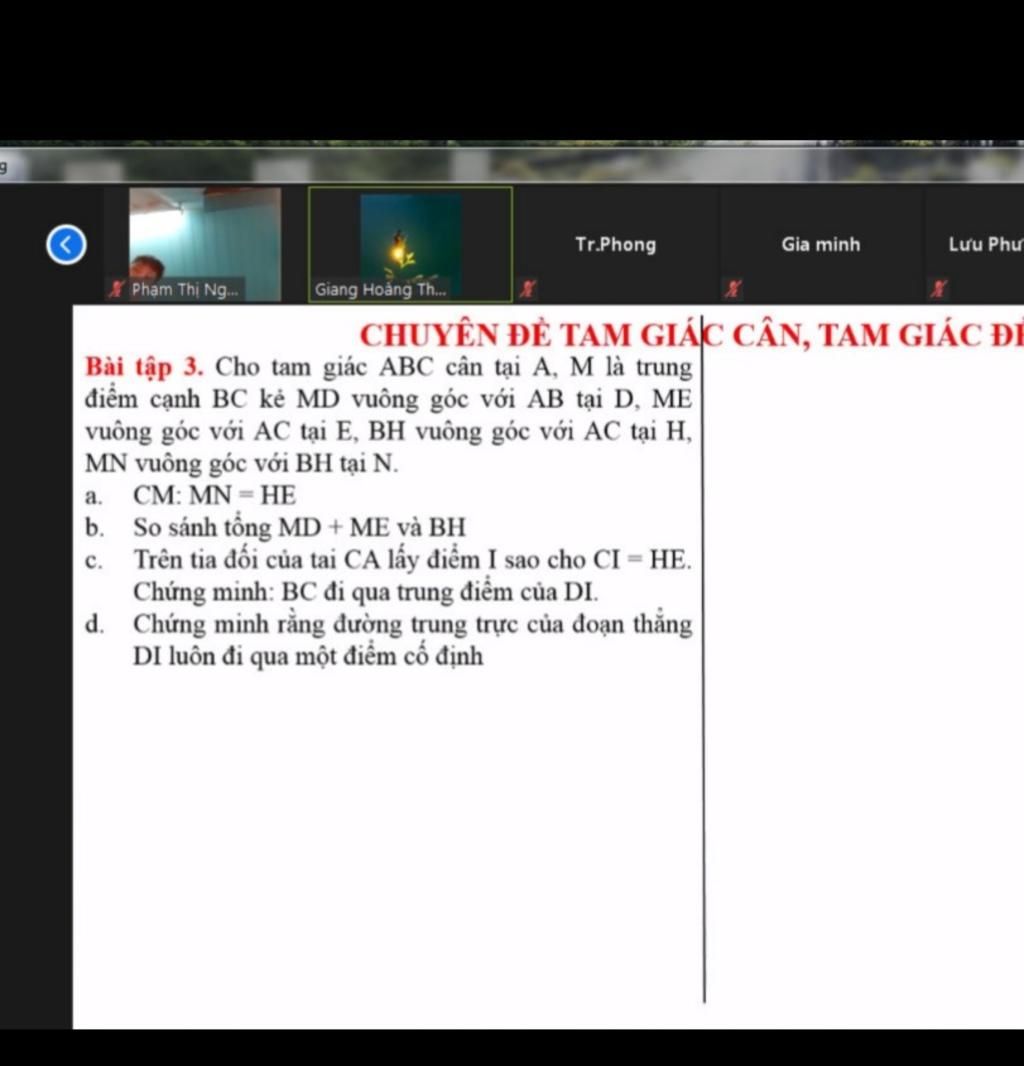Viewport: 1024px width, 1066px height.
Task: Click muted mic icon on Tr.Phong tile
Action: [x=527, y=289]
